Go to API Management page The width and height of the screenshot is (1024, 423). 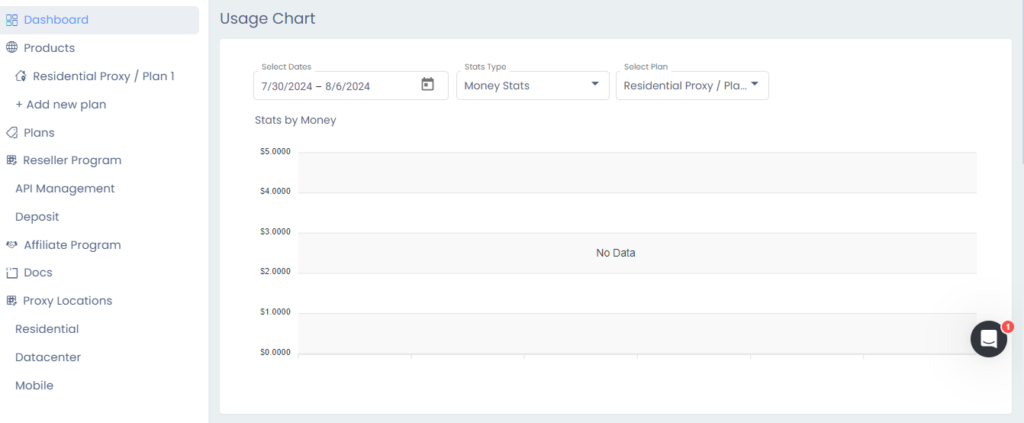65,188
